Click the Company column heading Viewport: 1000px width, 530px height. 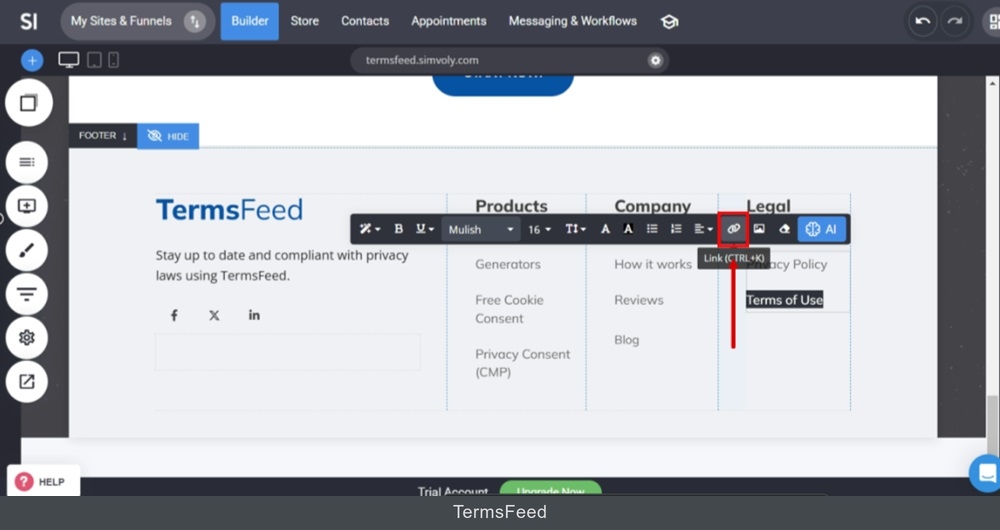coord(652,205)
